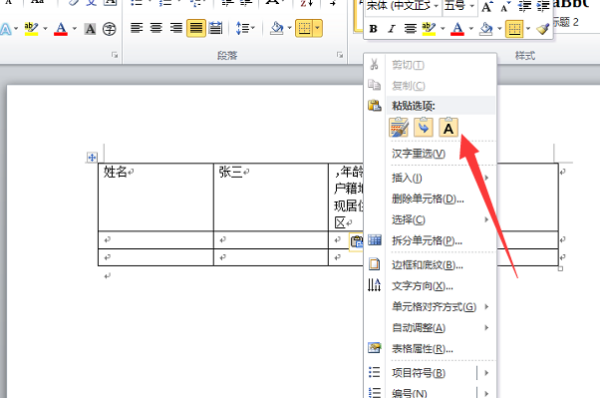
Task: Open ribbon highlight color dropdown arrow
Action: [x=45, y=29]
